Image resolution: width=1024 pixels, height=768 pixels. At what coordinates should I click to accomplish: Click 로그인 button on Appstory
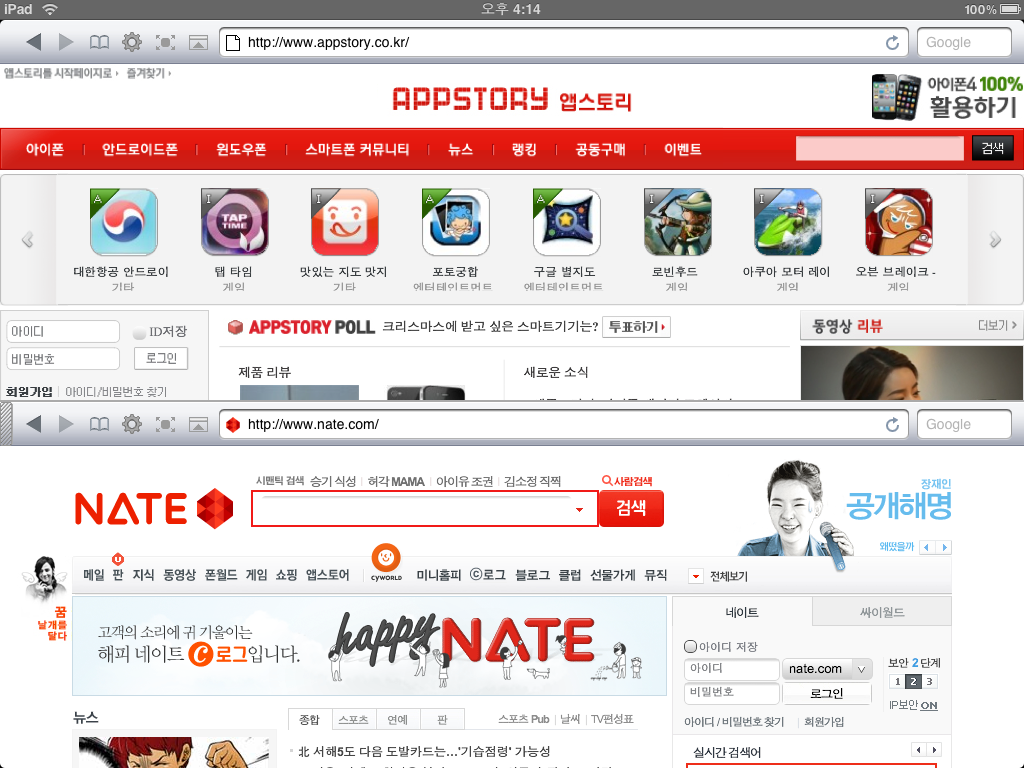(x=161, y=359)
